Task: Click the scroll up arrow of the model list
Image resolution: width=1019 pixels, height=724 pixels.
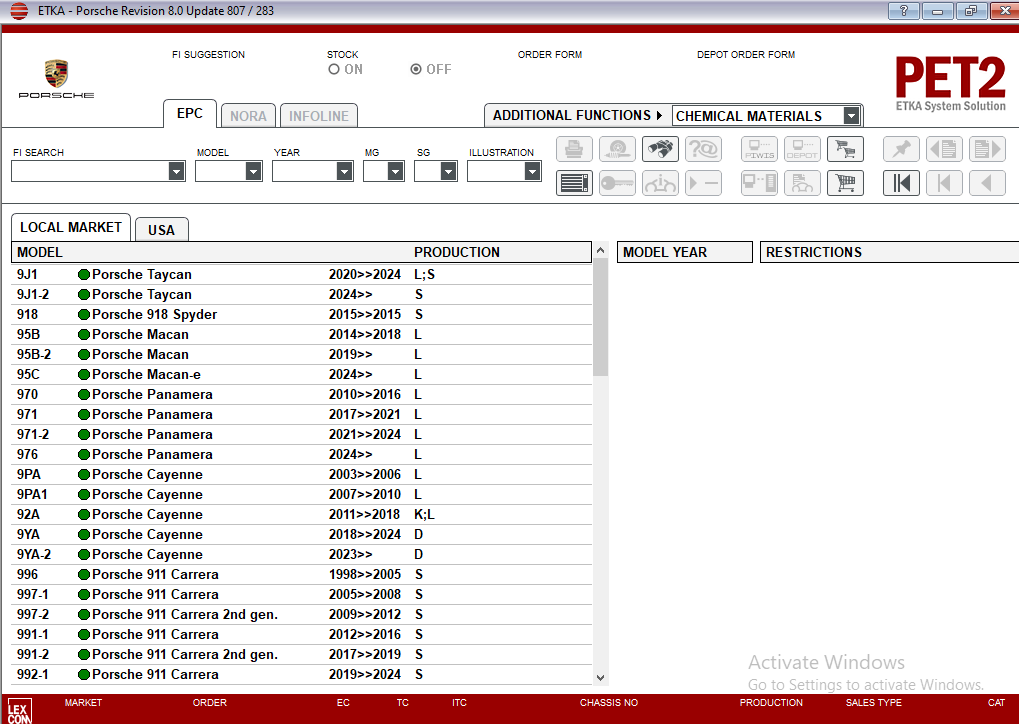Action: click(600, 250)
